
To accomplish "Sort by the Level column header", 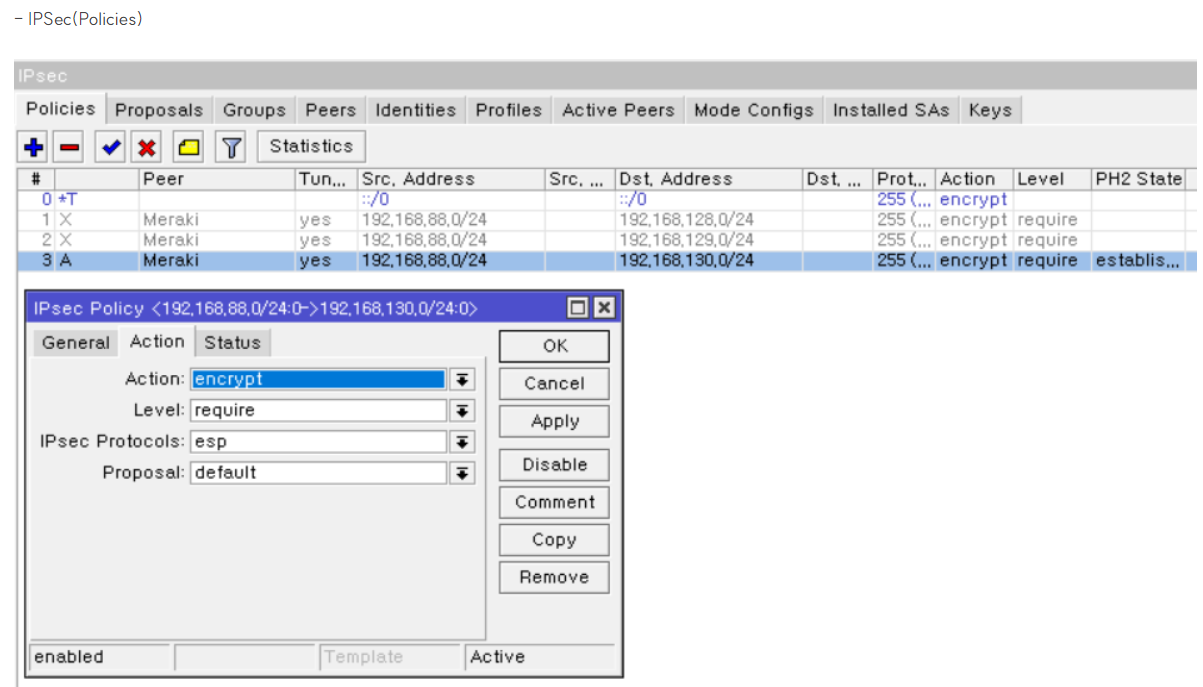I will 1052,180.
